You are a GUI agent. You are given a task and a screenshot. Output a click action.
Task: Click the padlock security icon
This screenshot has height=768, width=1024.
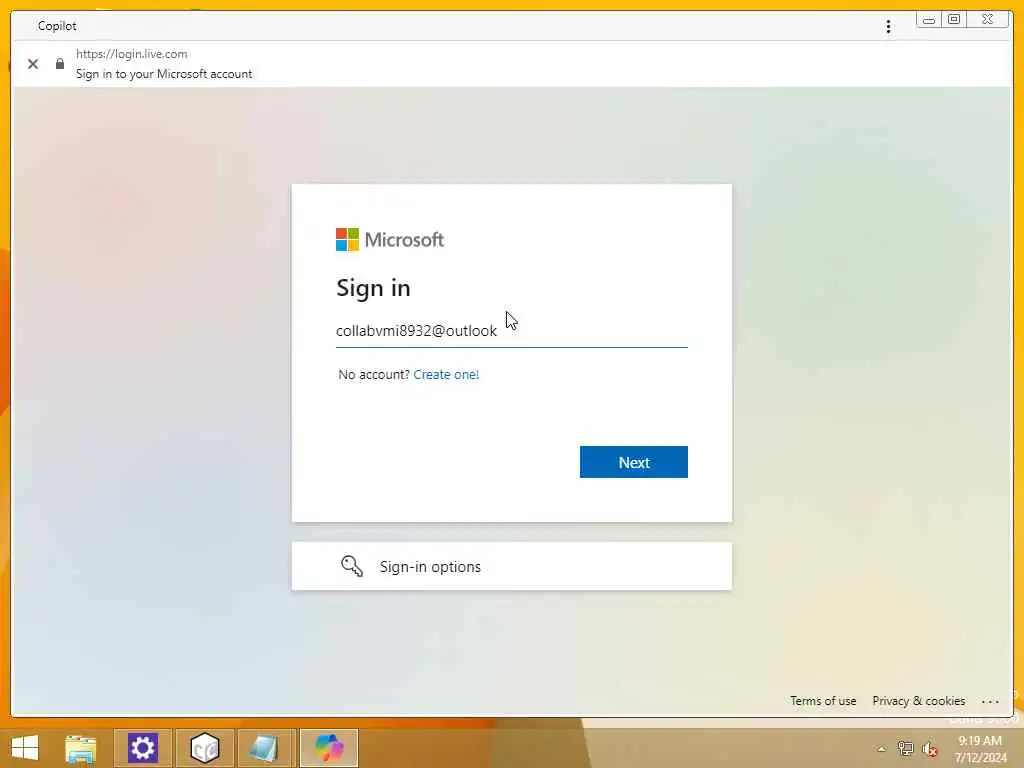(60, 63)
